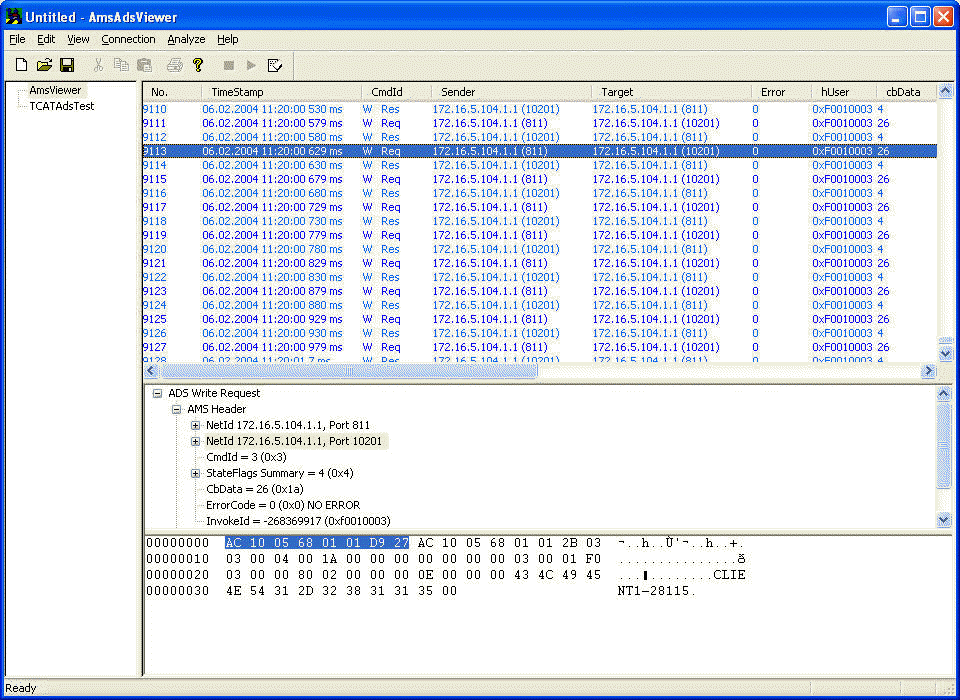The height and width of the screenshot is (700, 960).
Task: Select AmsViewer in the left tree
Action: 55,90
